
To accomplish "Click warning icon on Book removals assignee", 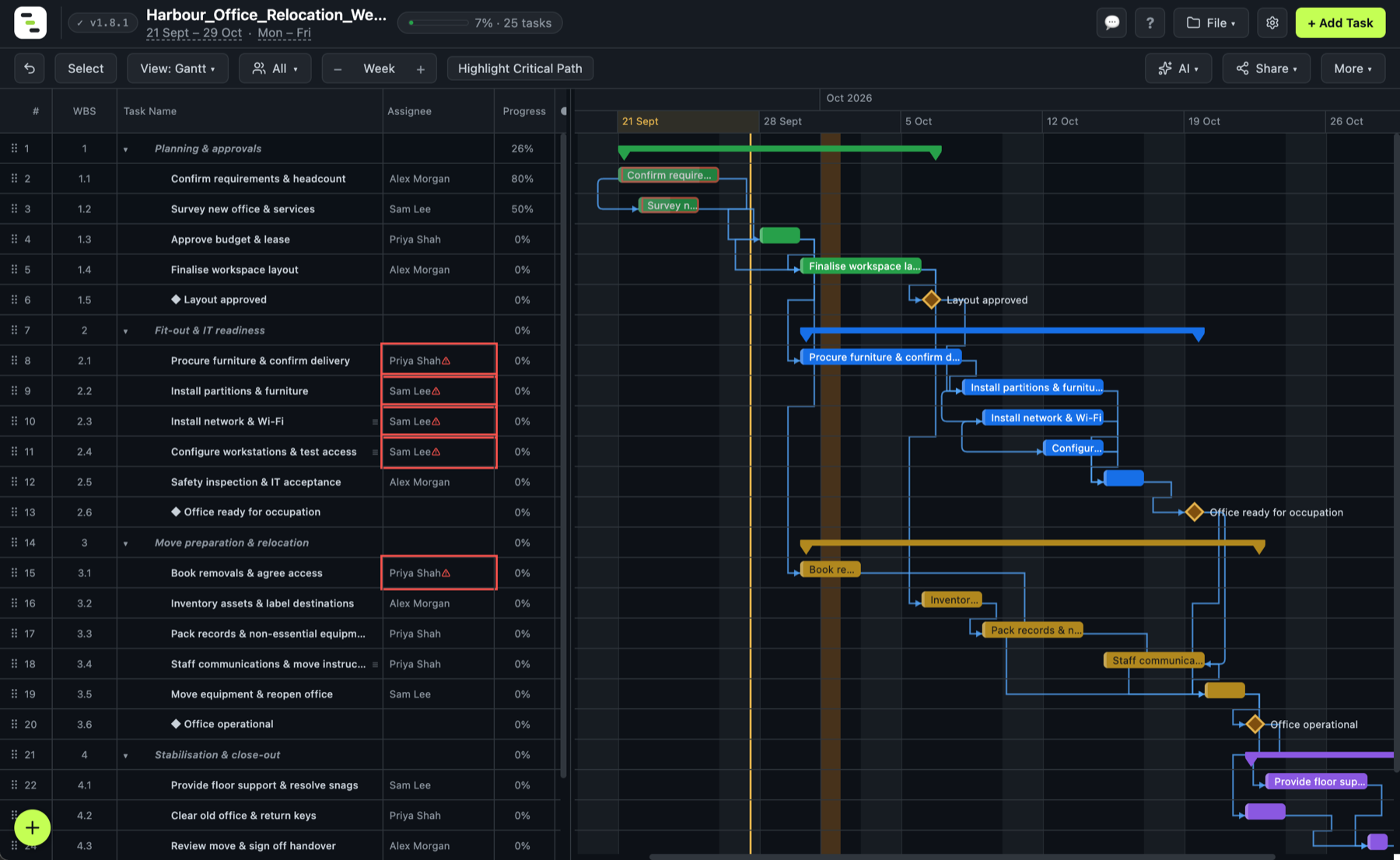I will (446, 573).
